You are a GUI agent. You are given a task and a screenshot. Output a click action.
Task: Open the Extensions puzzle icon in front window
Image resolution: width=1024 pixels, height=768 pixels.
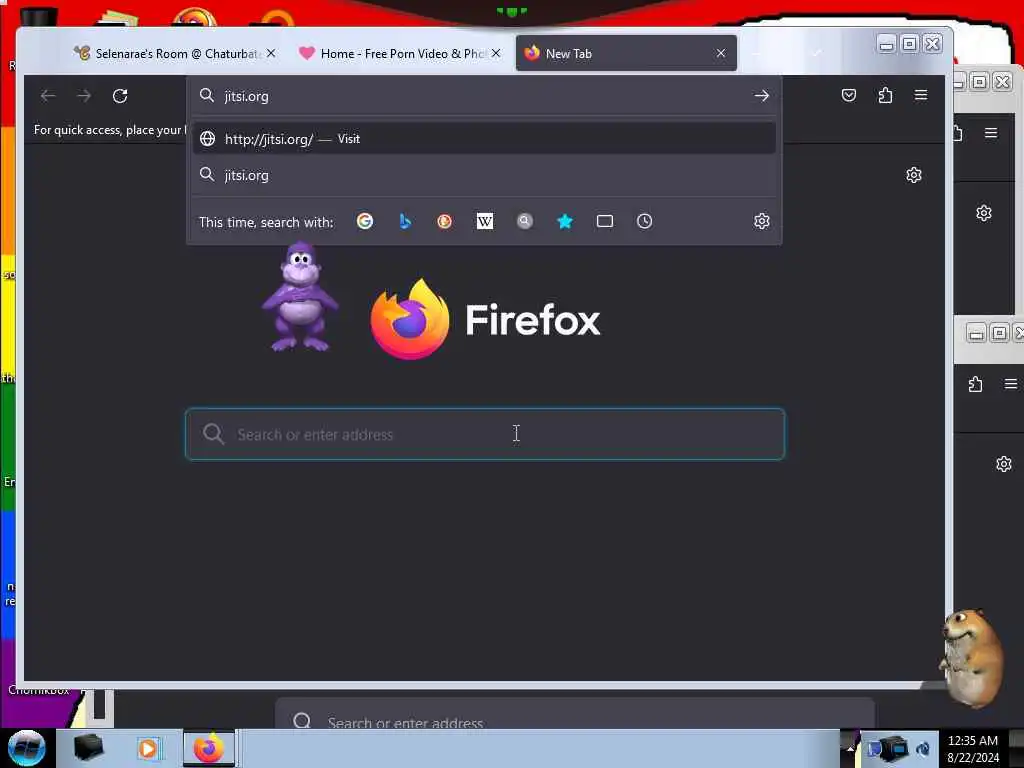click(885, 95)
